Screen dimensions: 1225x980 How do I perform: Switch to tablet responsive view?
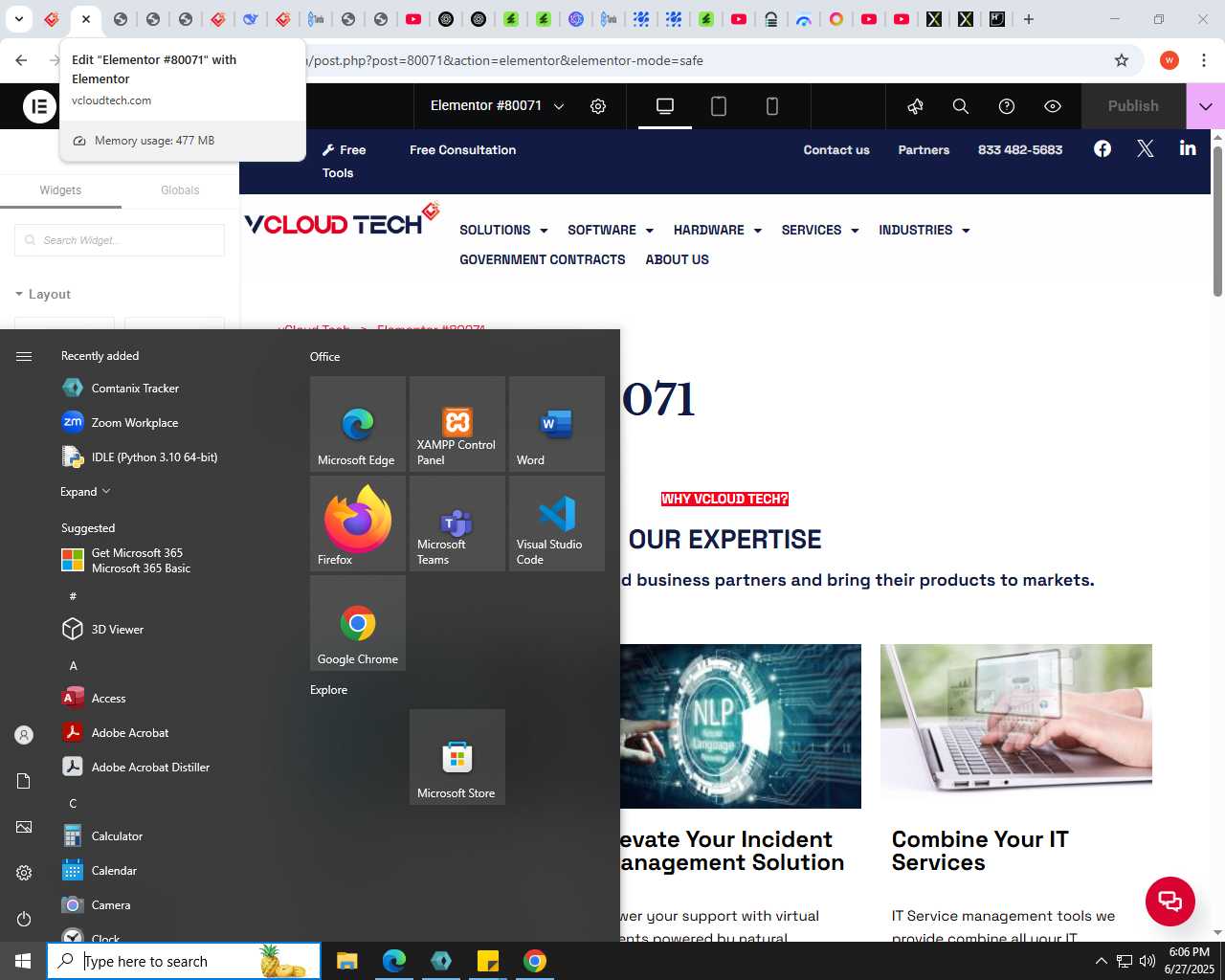coord(719,106)
